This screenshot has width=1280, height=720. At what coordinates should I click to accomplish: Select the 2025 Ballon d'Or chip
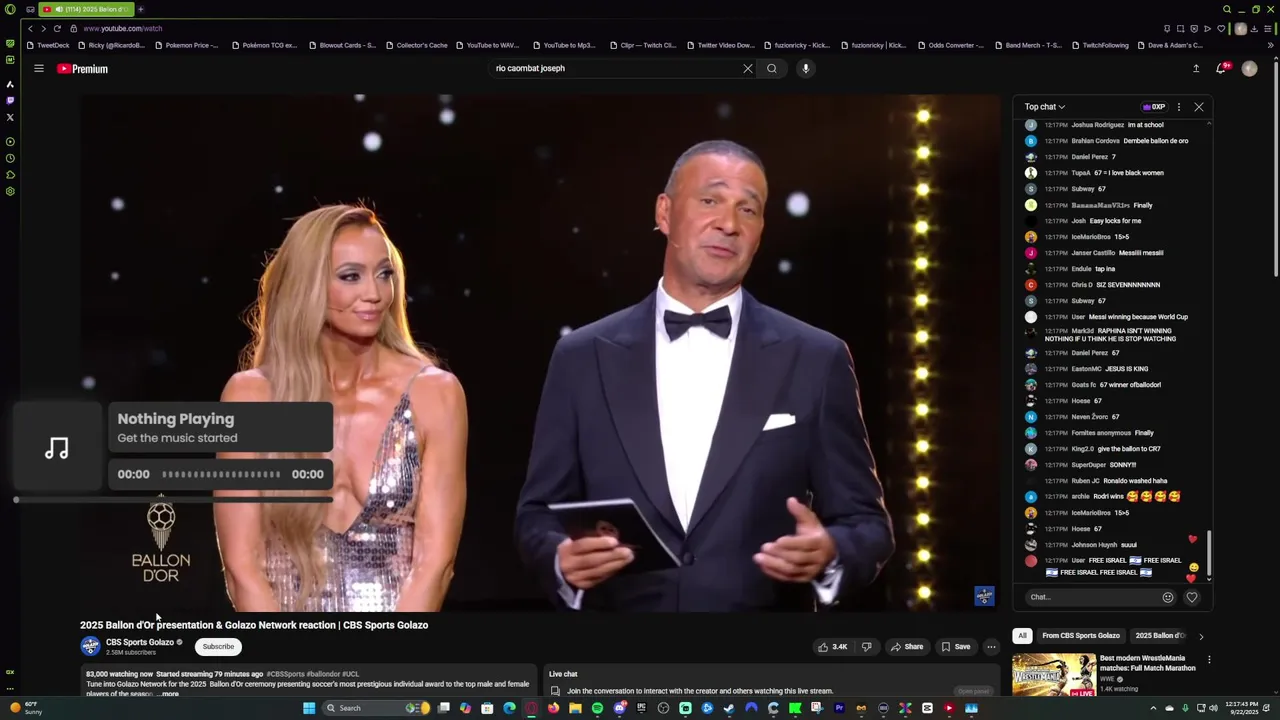click(x=1160, y=636)
